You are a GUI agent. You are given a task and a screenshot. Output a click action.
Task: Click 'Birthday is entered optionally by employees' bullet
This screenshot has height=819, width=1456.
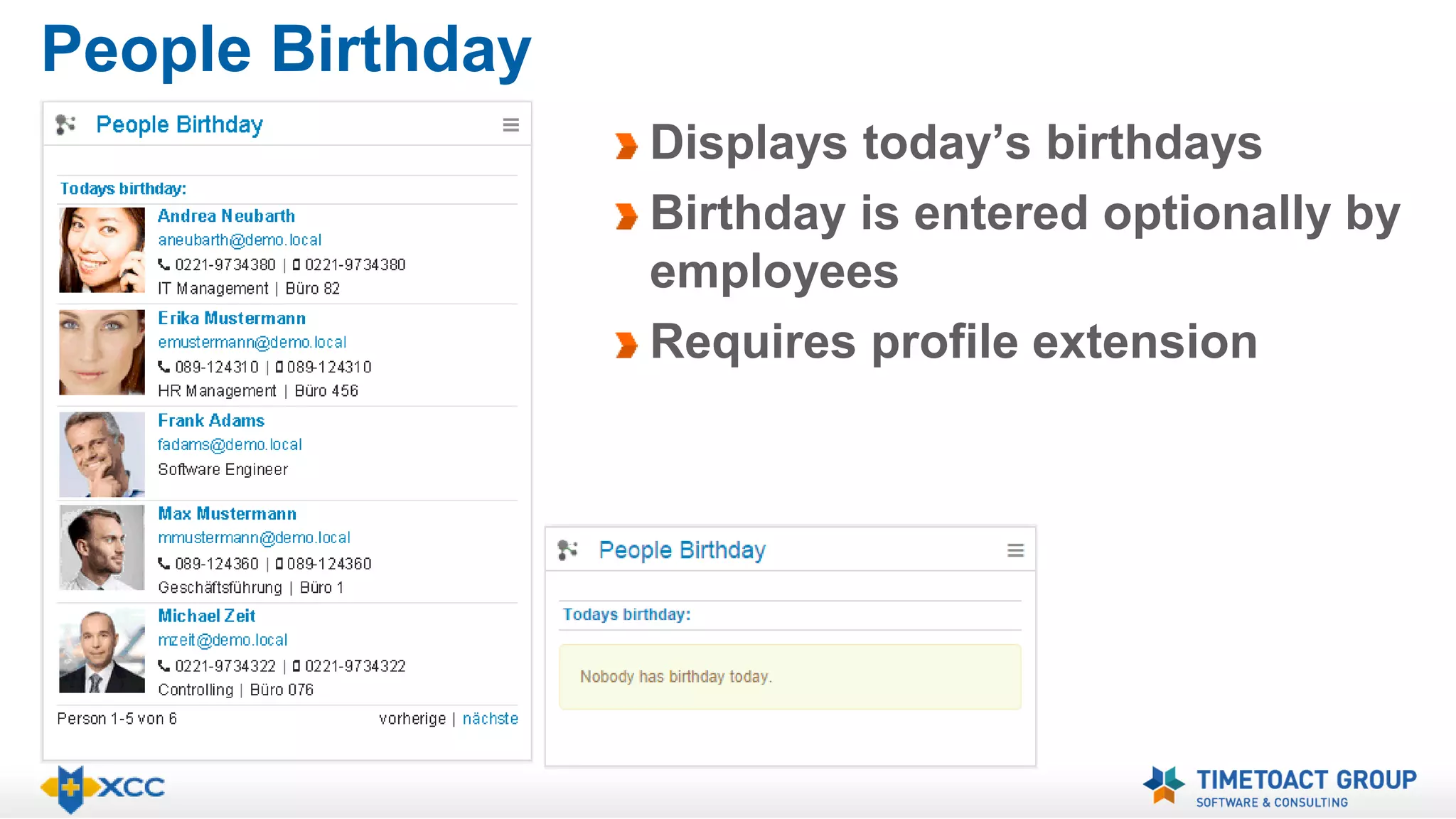(x=1025, y=242)
